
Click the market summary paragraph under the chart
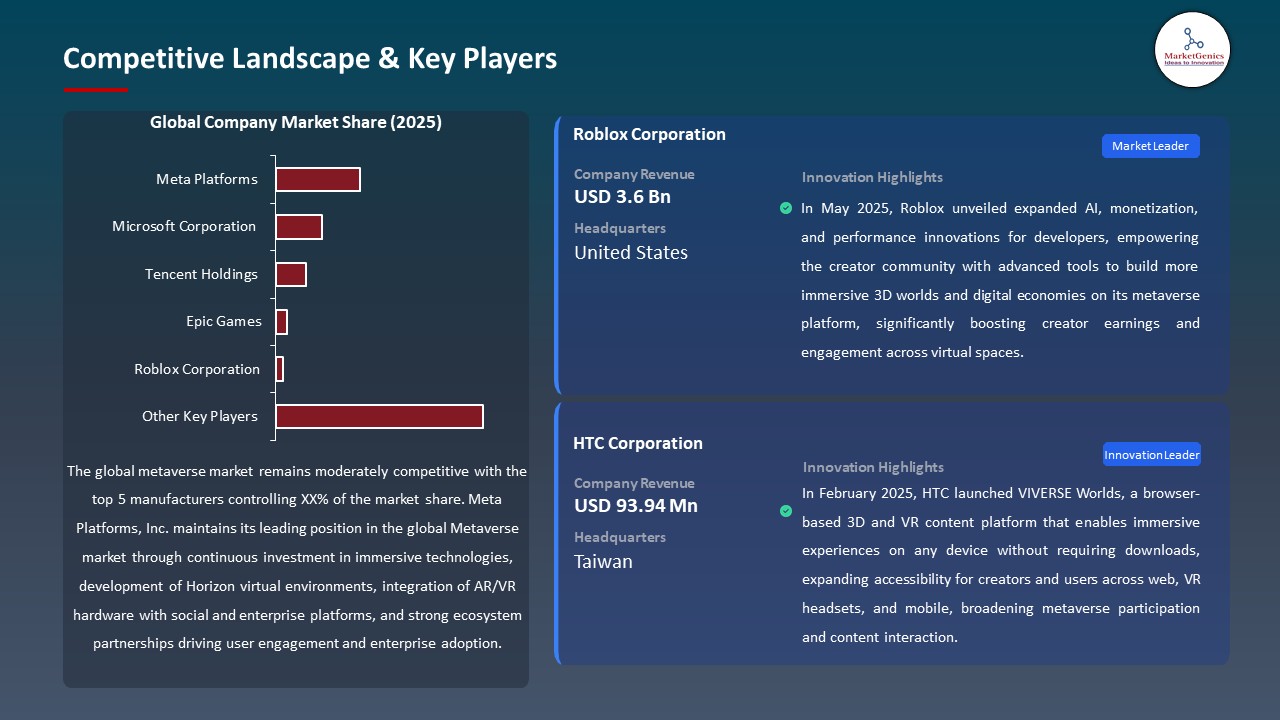[296, 557]
